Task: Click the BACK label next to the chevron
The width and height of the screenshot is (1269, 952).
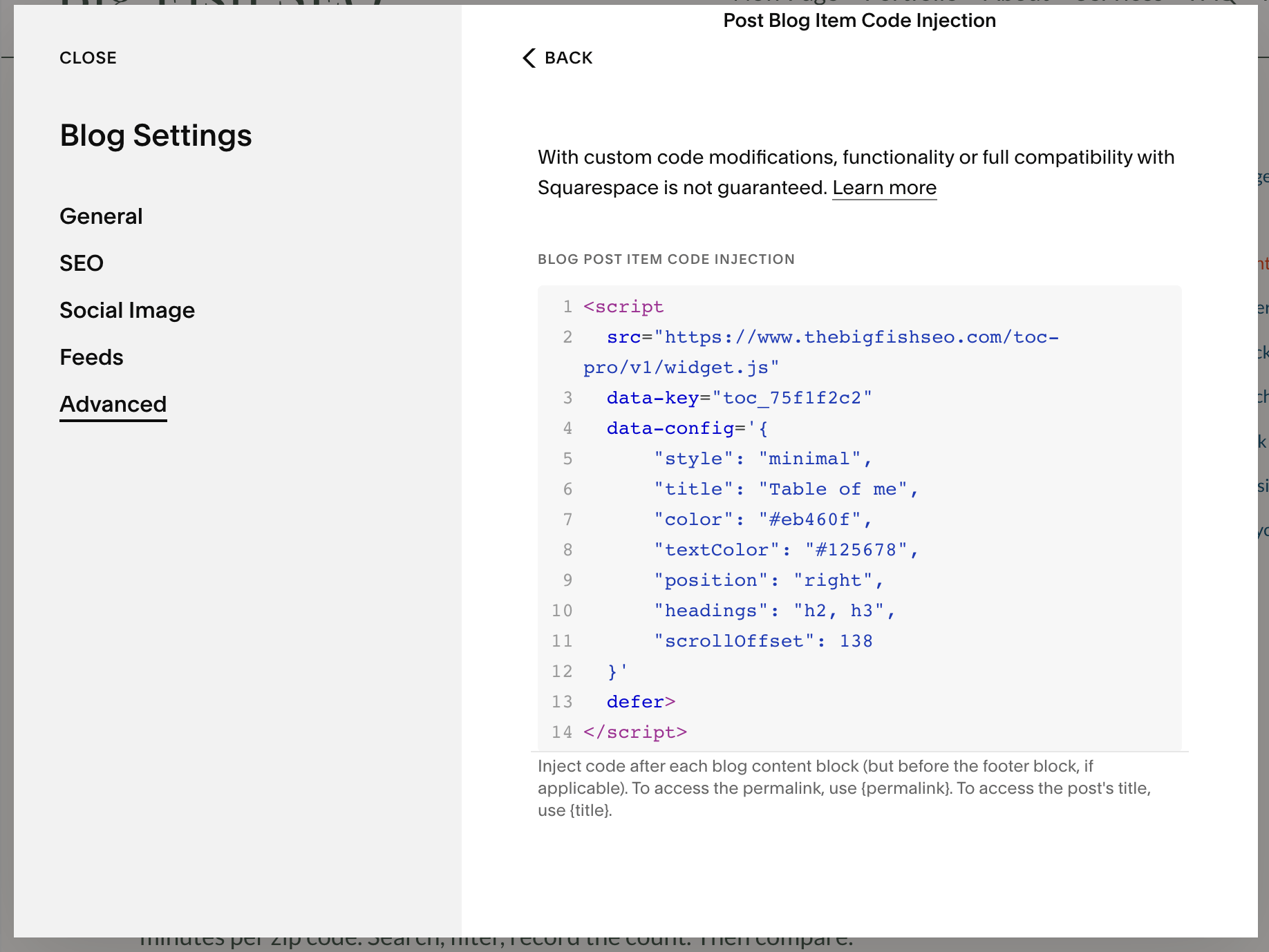Action: (x=569, y=58)
